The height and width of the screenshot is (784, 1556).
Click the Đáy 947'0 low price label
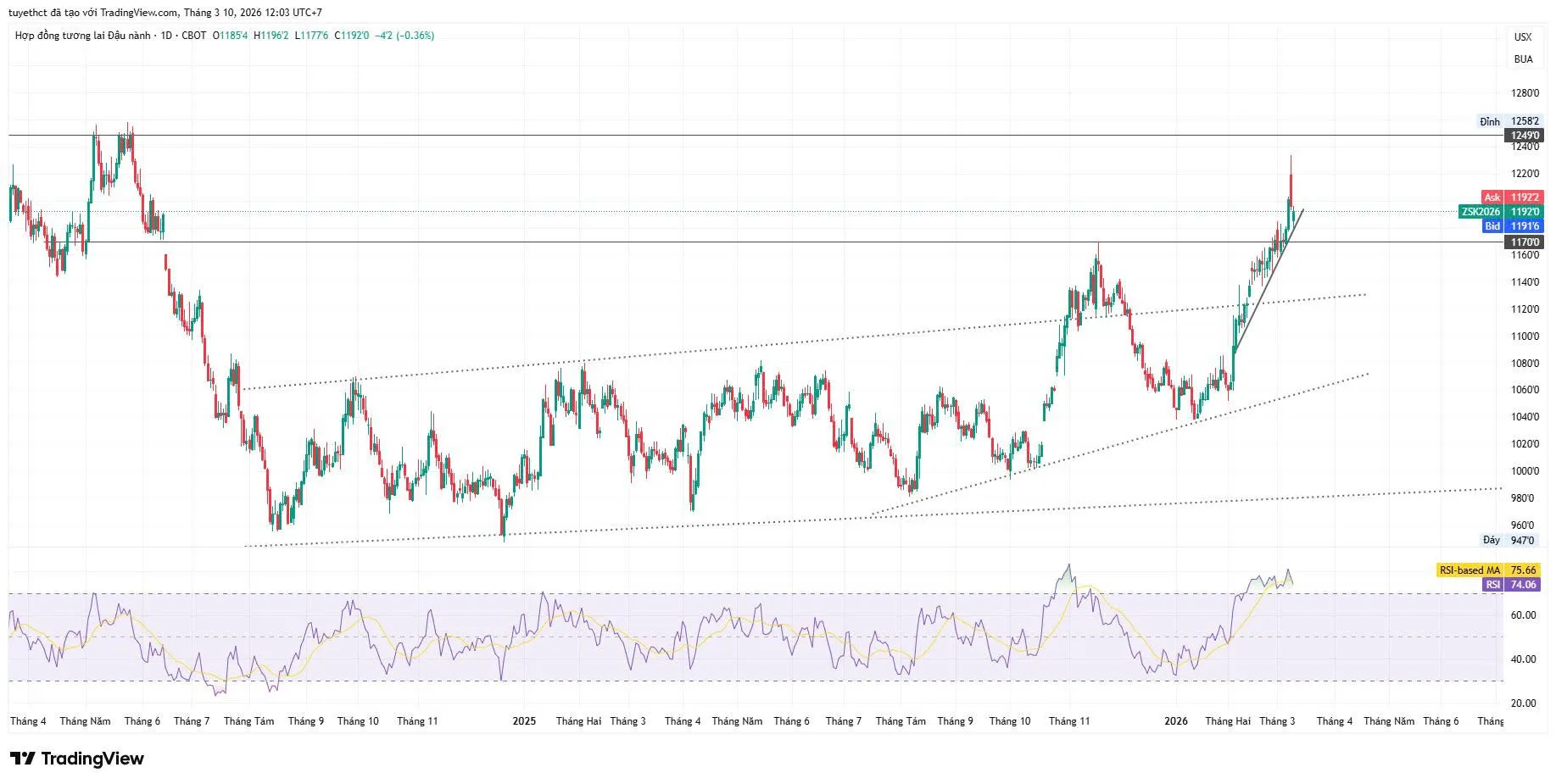(x=1509, y=540)
